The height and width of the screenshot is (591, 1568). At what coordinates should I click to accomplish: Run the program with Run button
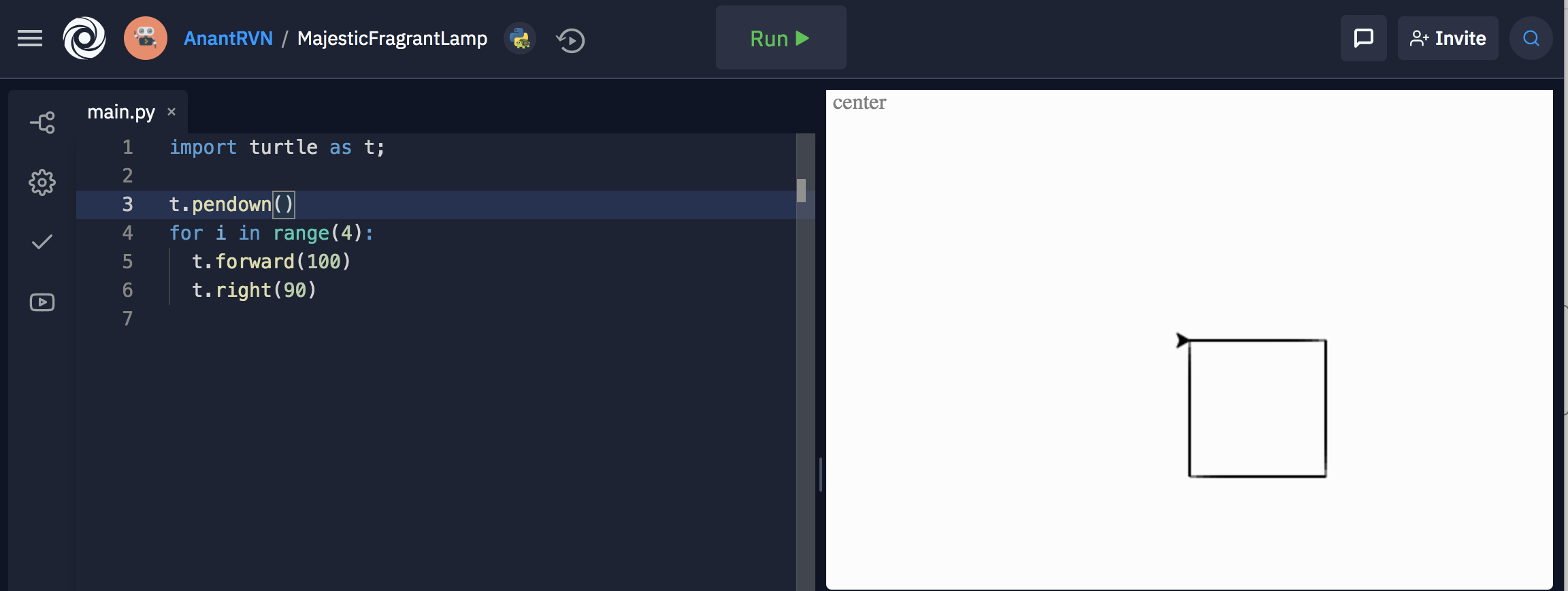click(x=781, y=38)
